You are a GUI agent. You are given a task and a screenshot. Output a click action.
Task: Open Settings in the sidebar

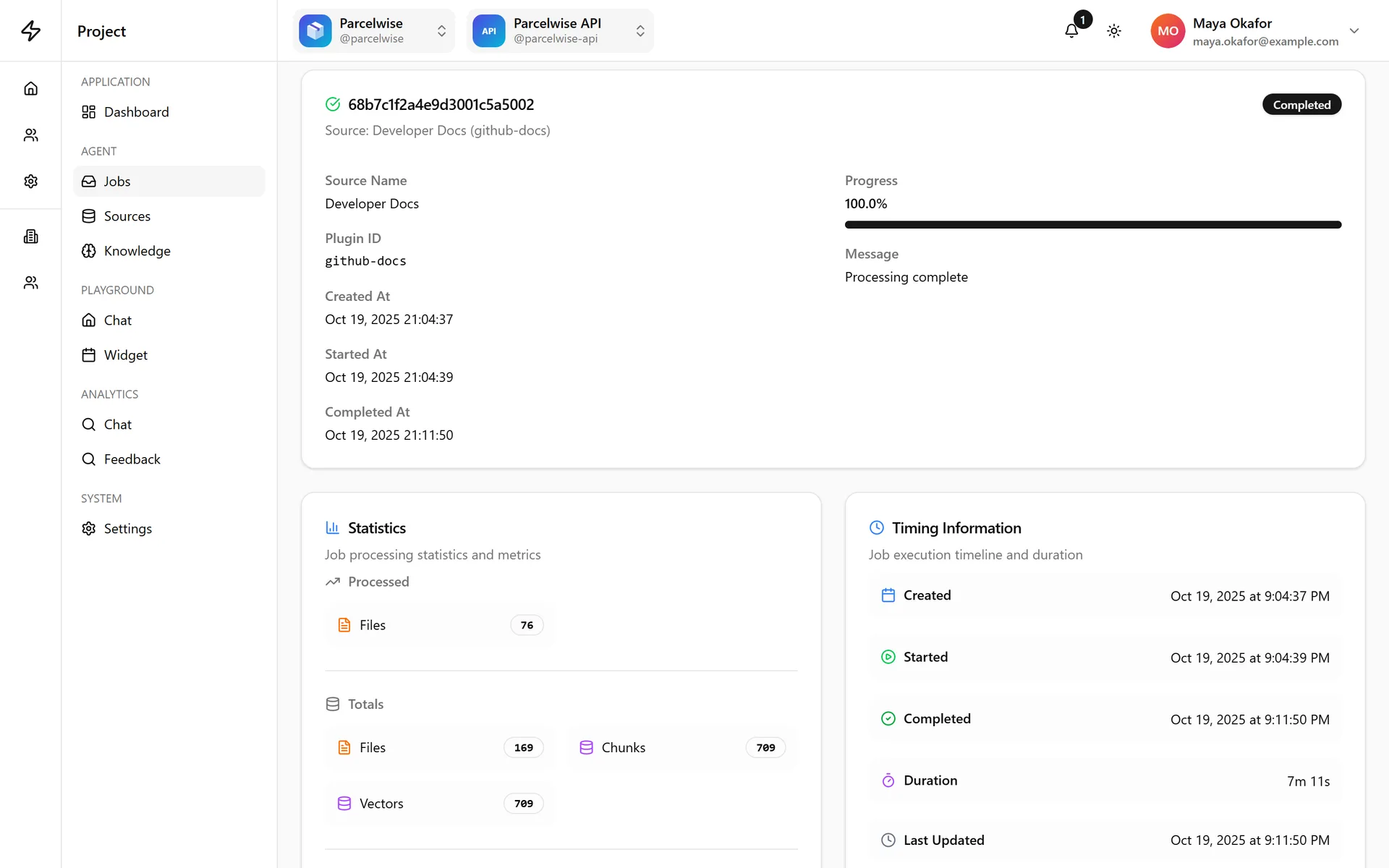(x=169, y=529)
